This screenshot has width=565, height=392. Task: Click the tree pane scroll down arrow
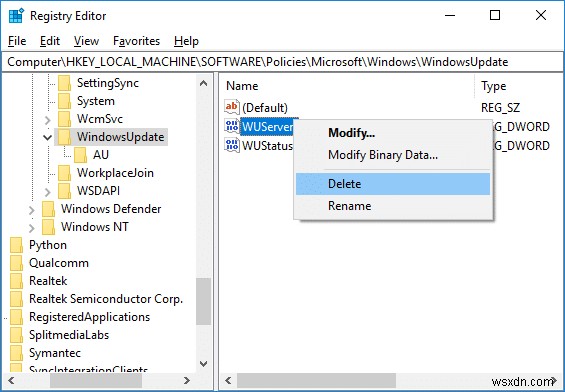(x=204, y=364)
